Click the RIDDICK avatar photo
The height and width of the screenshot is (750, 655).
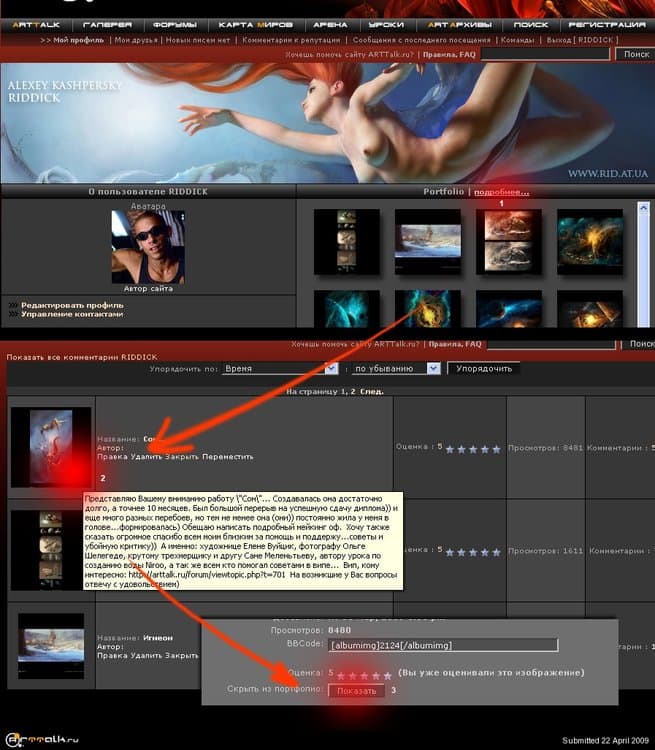pyautogui.click(x=147, y=246)
